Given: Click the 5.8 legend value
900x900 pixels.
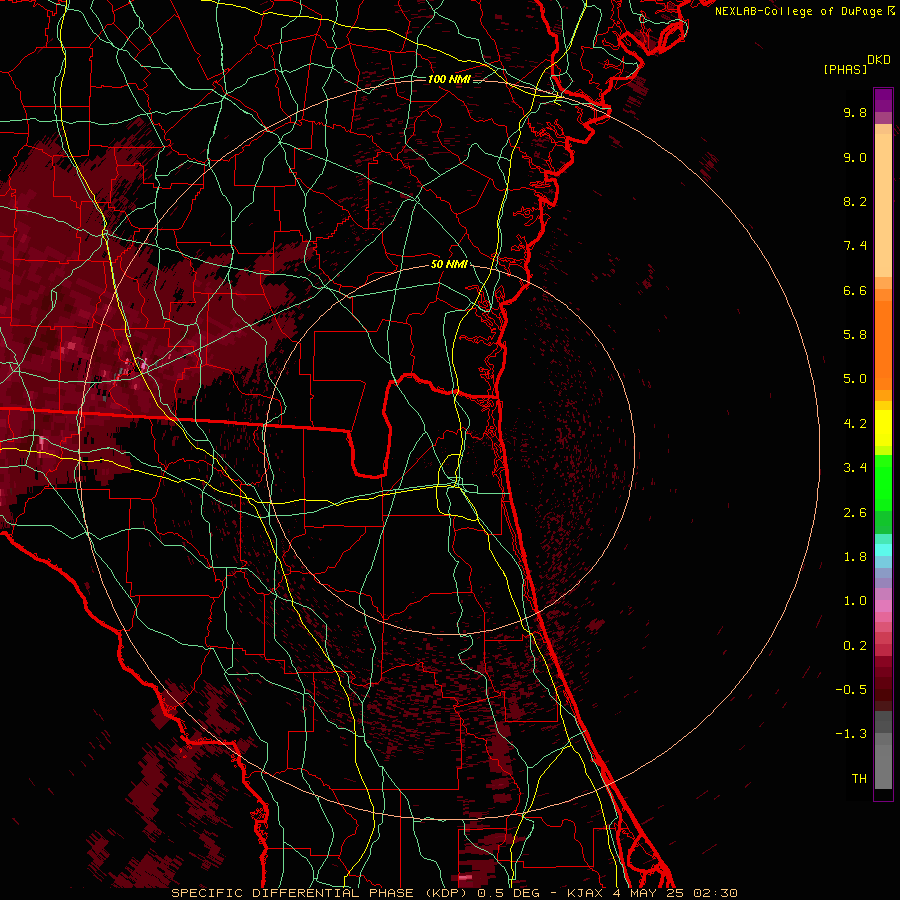Looking at the screenshot, I should click(855, 335).
